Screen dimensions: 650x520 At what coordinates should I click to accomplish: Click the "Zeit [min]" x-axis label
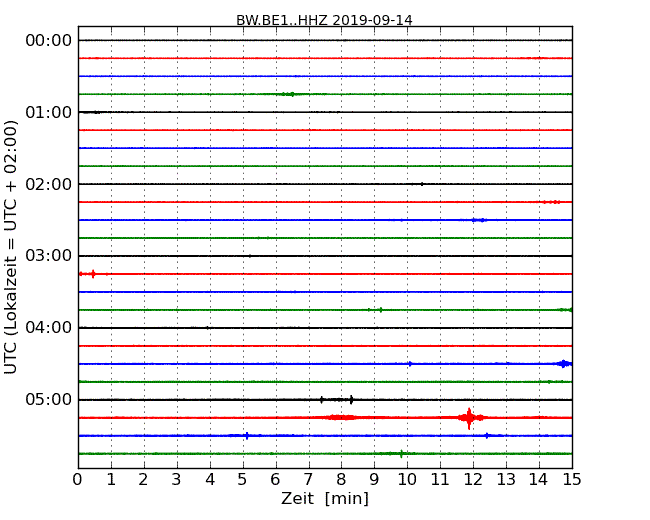[x=325, y=498]
